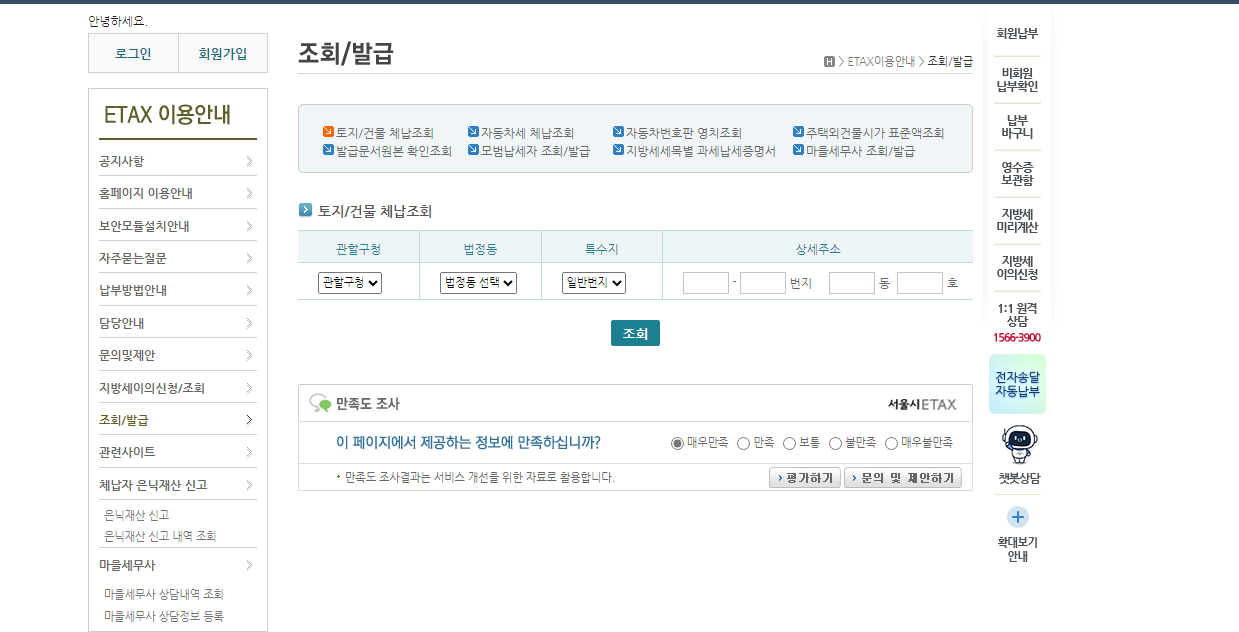This screenshot has width=1239, height=632.
Task: Click the 평가하기 evaluation button
Action: click(x=804, y=478)
